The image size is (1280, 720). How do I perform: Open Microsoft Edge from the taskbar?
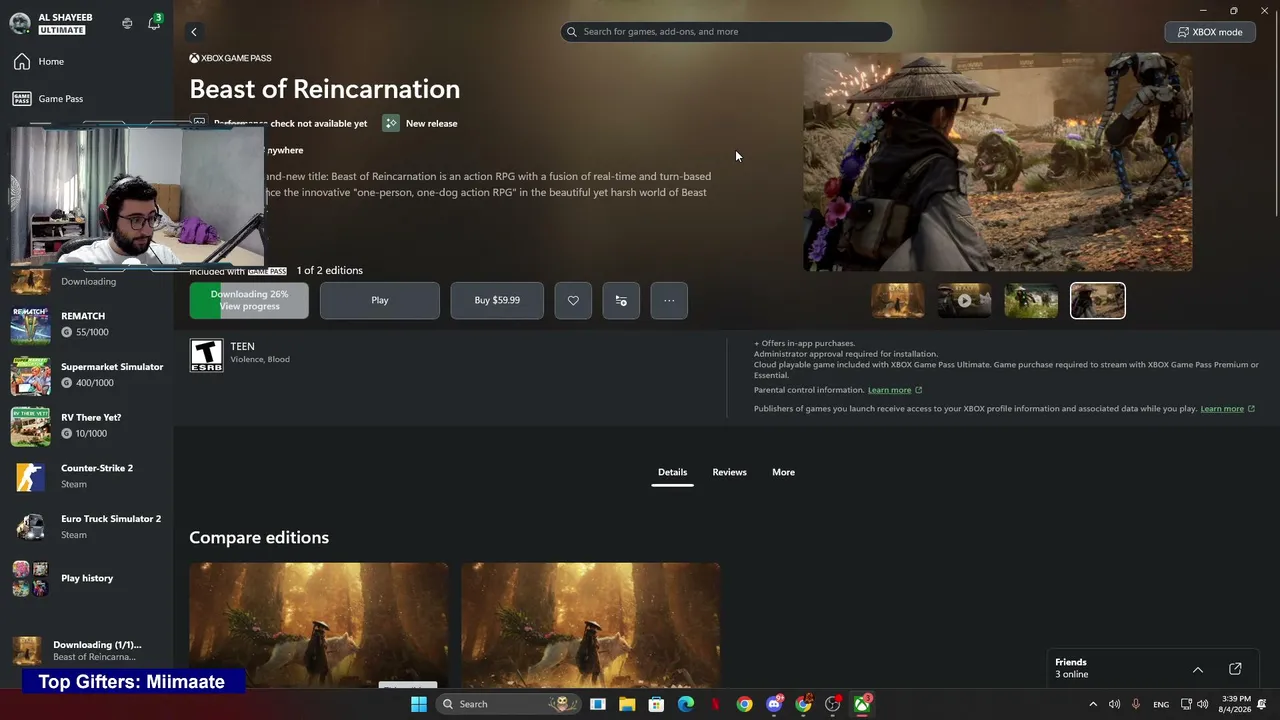[686, 704]
